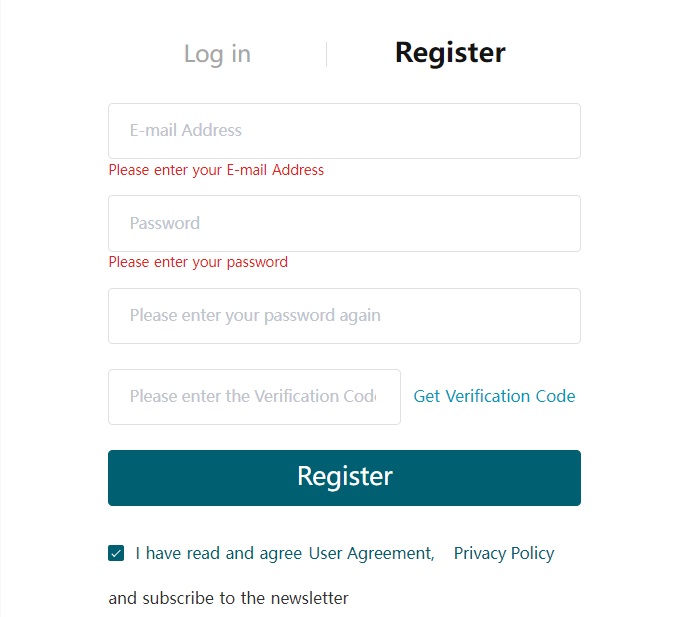Screen dimensions: 682x617
Task: Click the 'E-mail Address' placeholder text
Action: pos(186,130)
